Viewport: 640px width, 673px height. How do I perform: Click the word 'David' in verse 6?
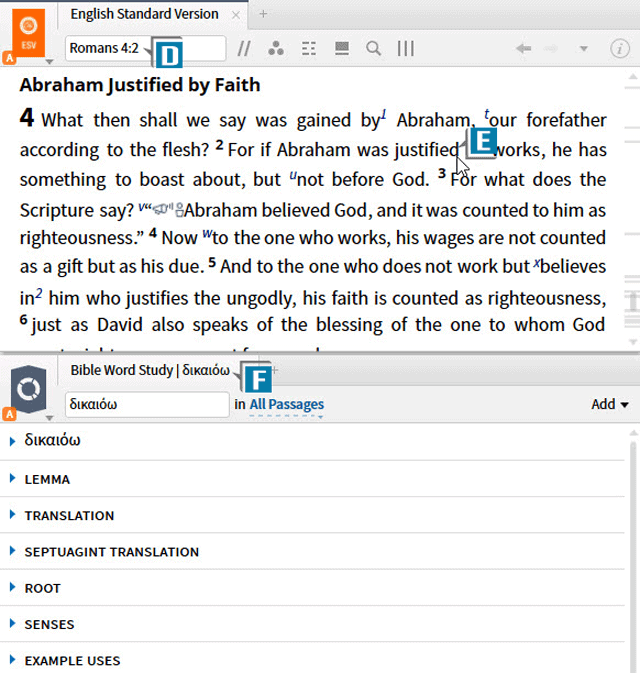coord(119,325)
